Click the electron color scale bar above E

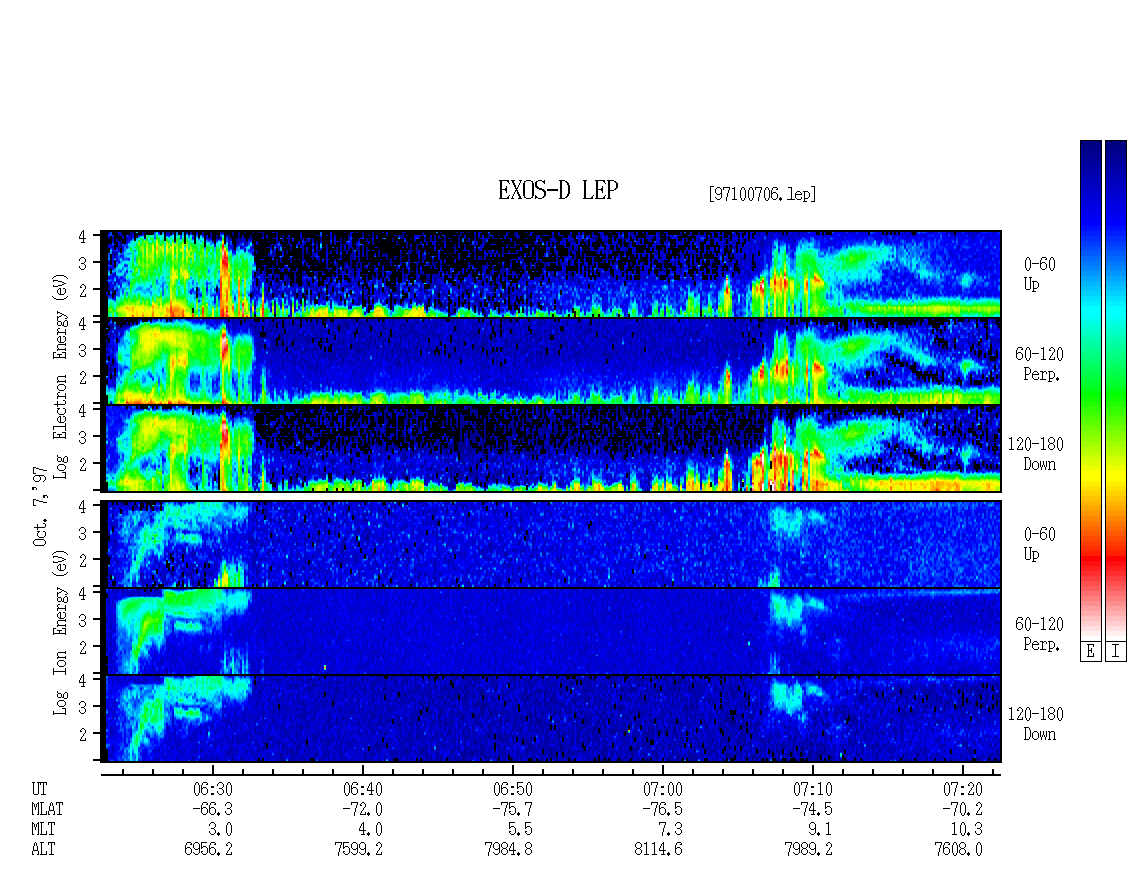pos(1090,390)
